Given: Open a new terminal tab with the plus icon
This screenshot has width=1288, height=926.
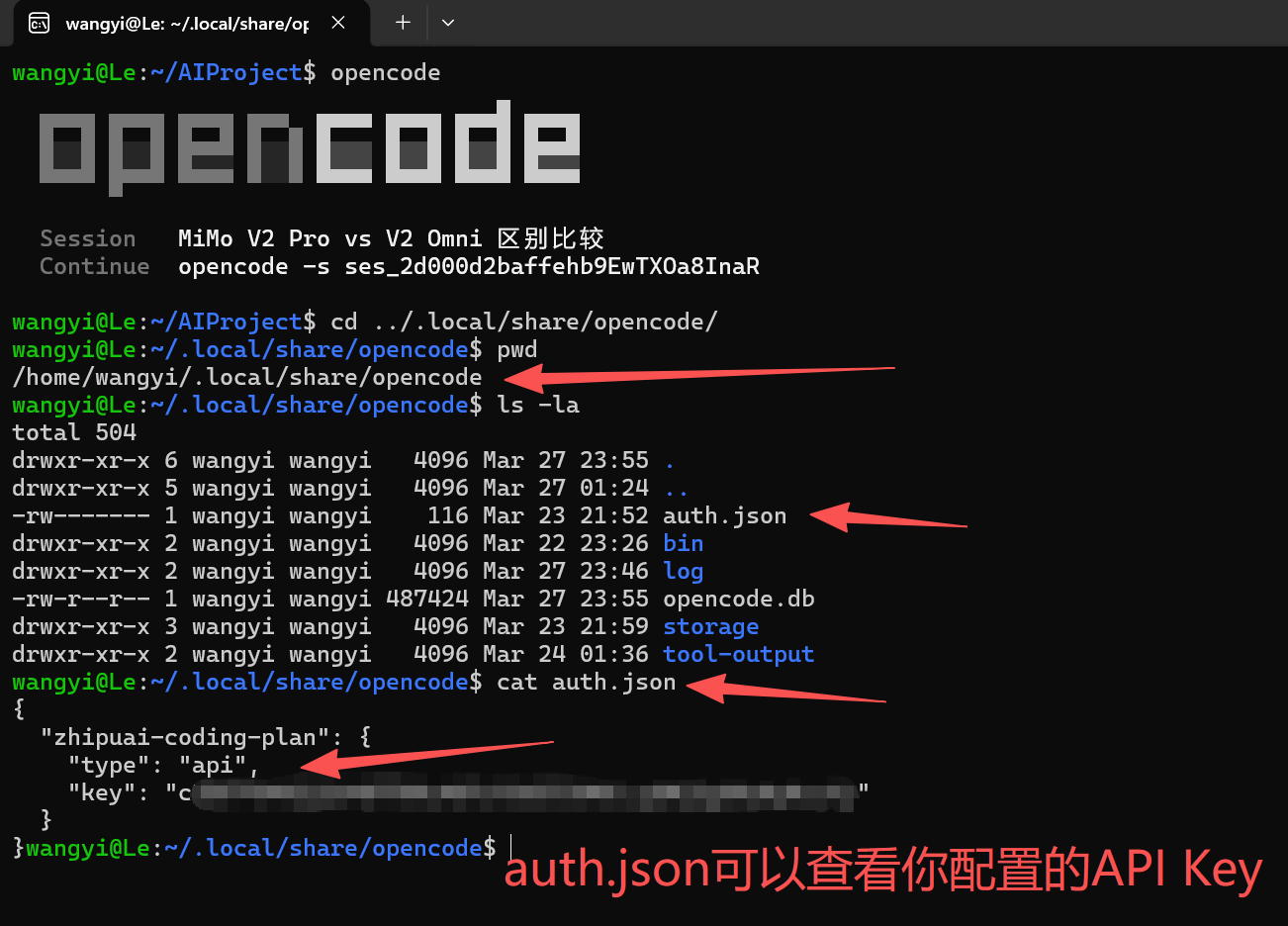Looking at the screenshot, I should point(400,22).
